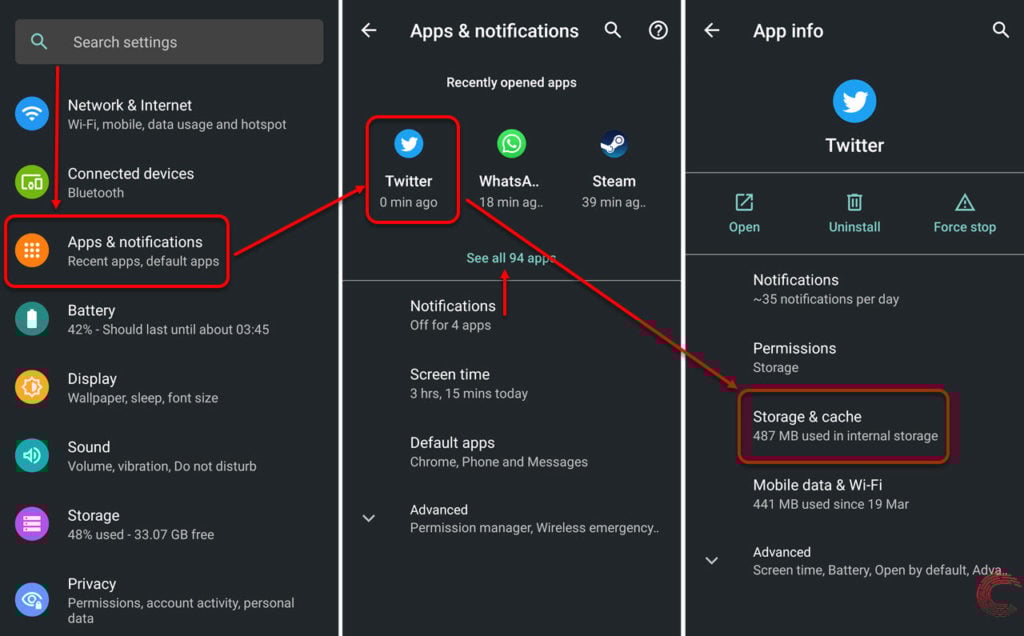Click the 'Recently opened apps' heading
The height and width of the screenshot is (636, 1024).
tap(511, 82)
